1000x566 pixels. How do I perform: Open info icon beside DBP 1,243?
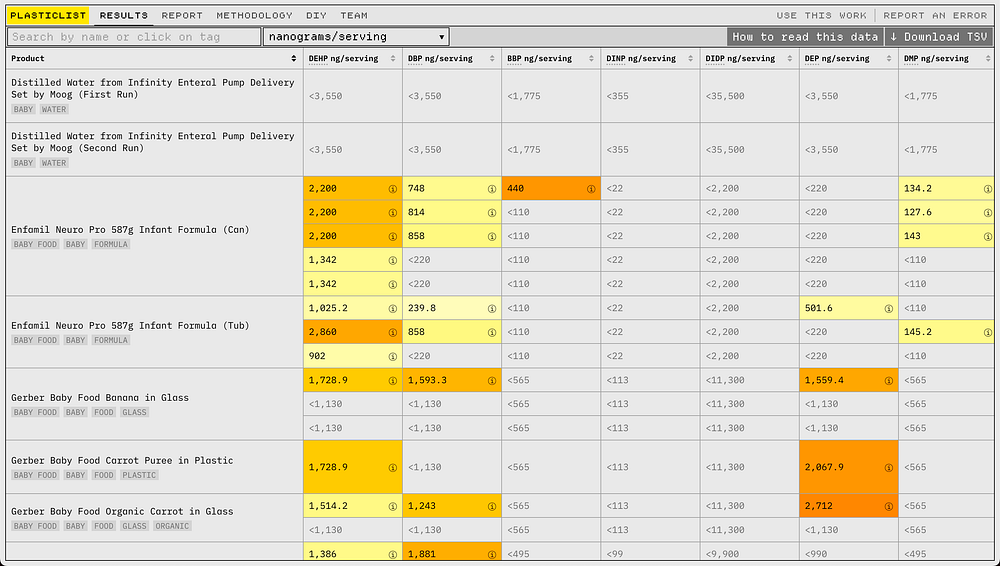[x=492, y=506]
